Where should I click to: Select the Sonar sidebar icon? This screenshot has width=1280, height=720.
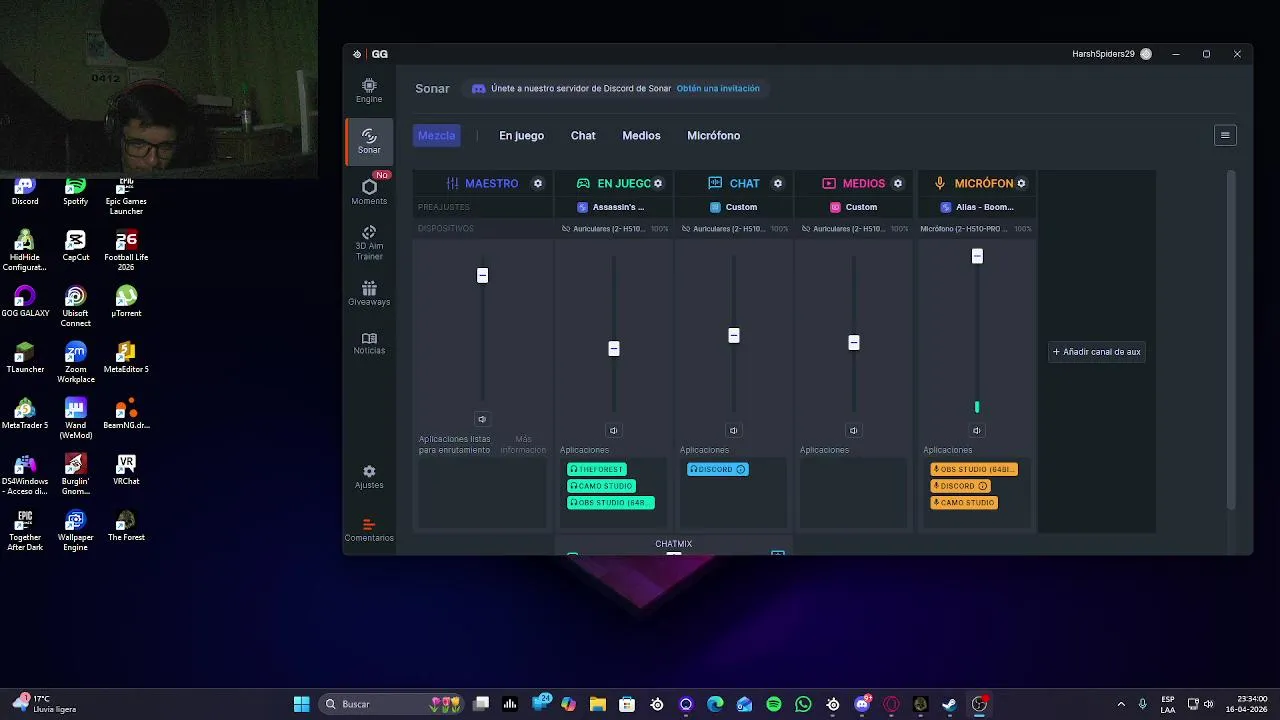click(x=369, y=141)
